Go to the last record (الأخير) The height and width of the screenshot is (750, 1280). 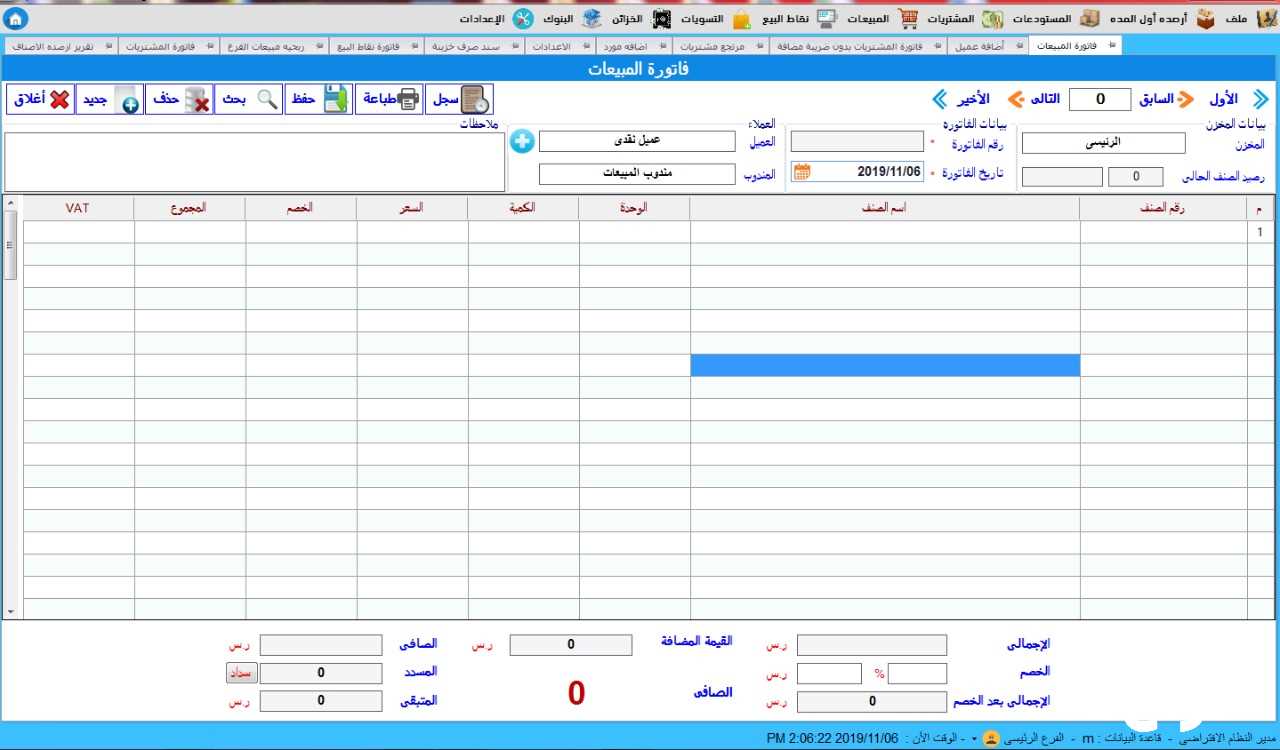[x=962, y=99]
